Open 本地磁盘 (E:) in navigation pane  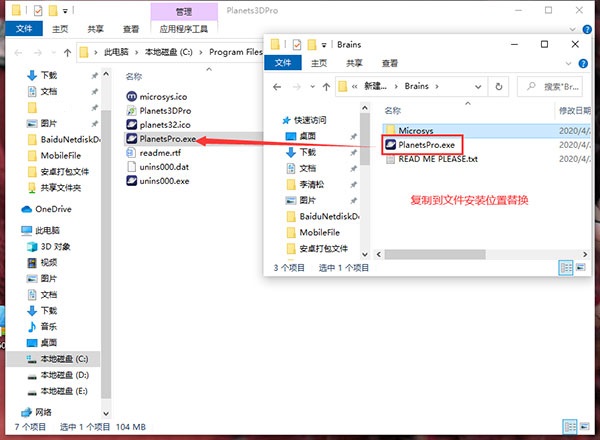point(57,391)
